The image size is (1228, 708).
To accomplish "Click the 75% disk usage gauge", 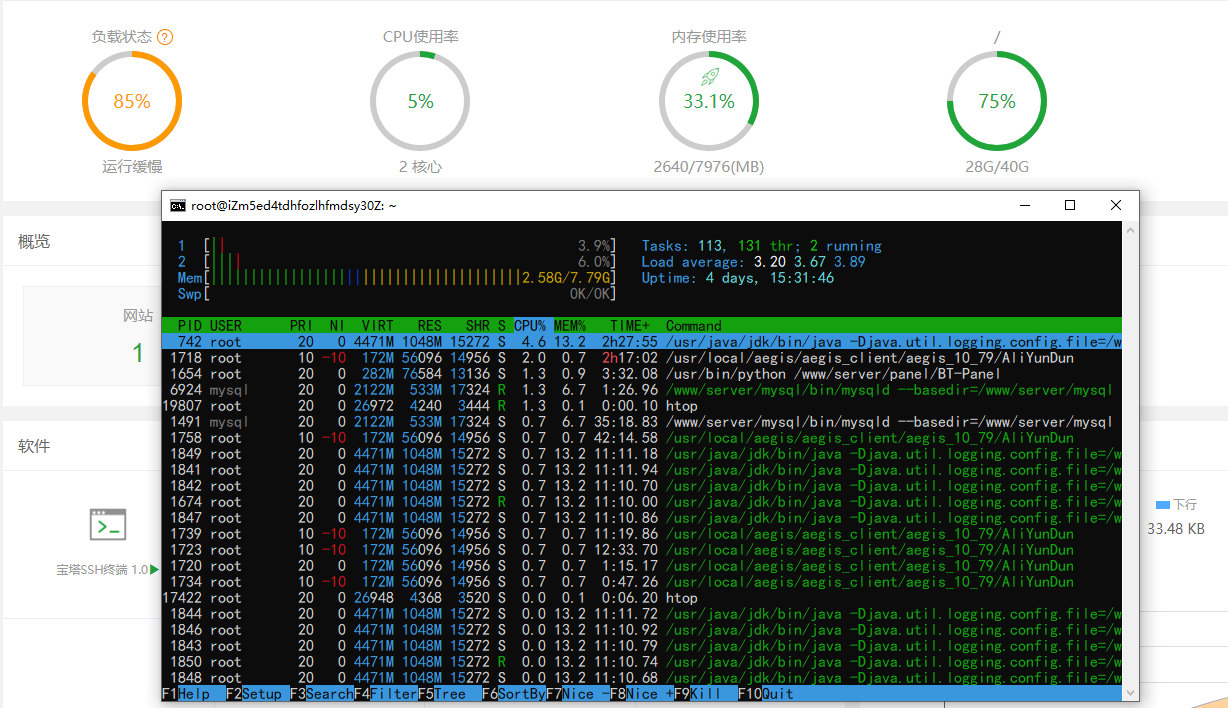I will tap(996, 101).
